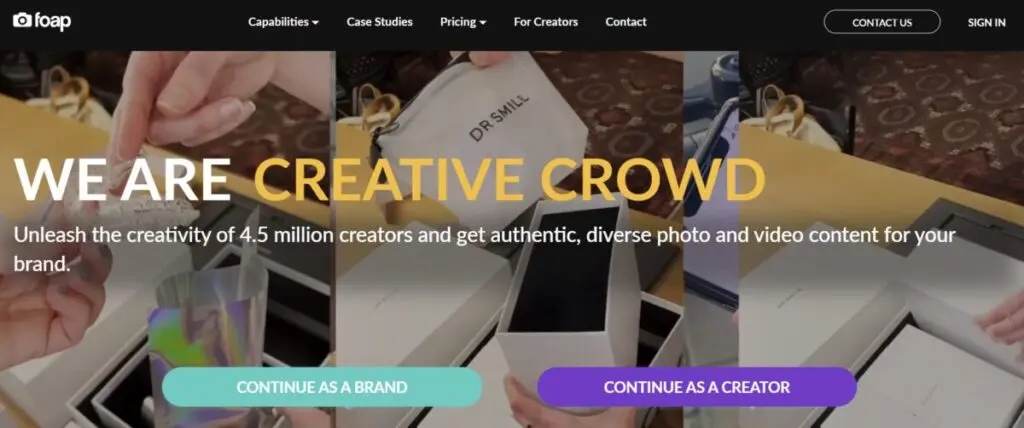This screenshot has width=1024, height=428.
Task: Click the SIGN IN link
Action: tap(986, 22)
